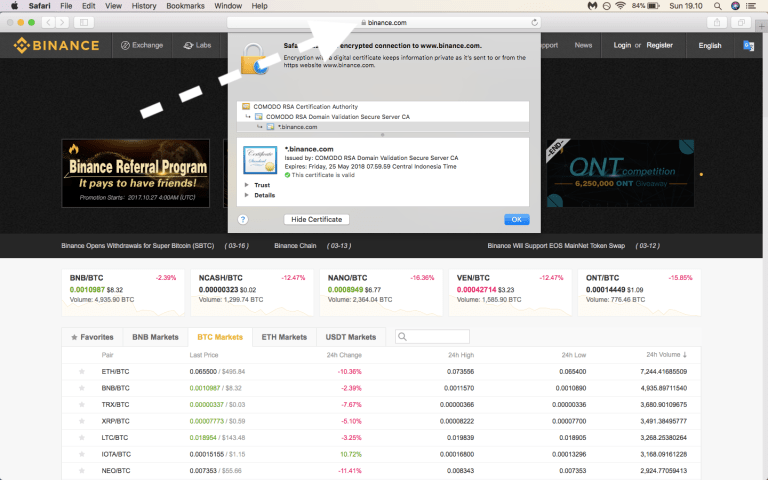This screenshot has width=768, height=480.
Task: Switch to the Favorites tab
Action: tap(93, 337)
